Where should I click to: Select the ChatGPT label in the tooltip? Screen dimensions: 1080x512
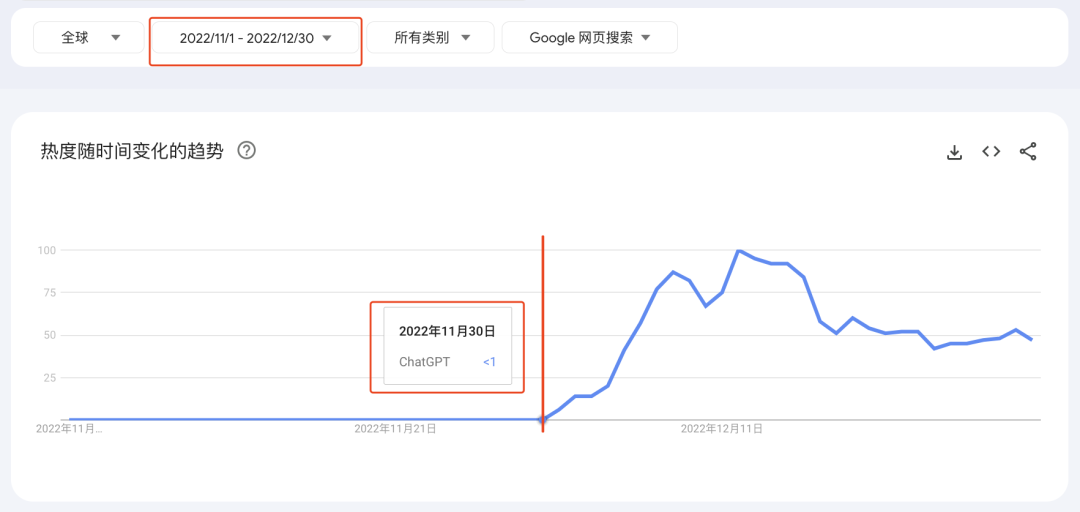pos(424,362)
